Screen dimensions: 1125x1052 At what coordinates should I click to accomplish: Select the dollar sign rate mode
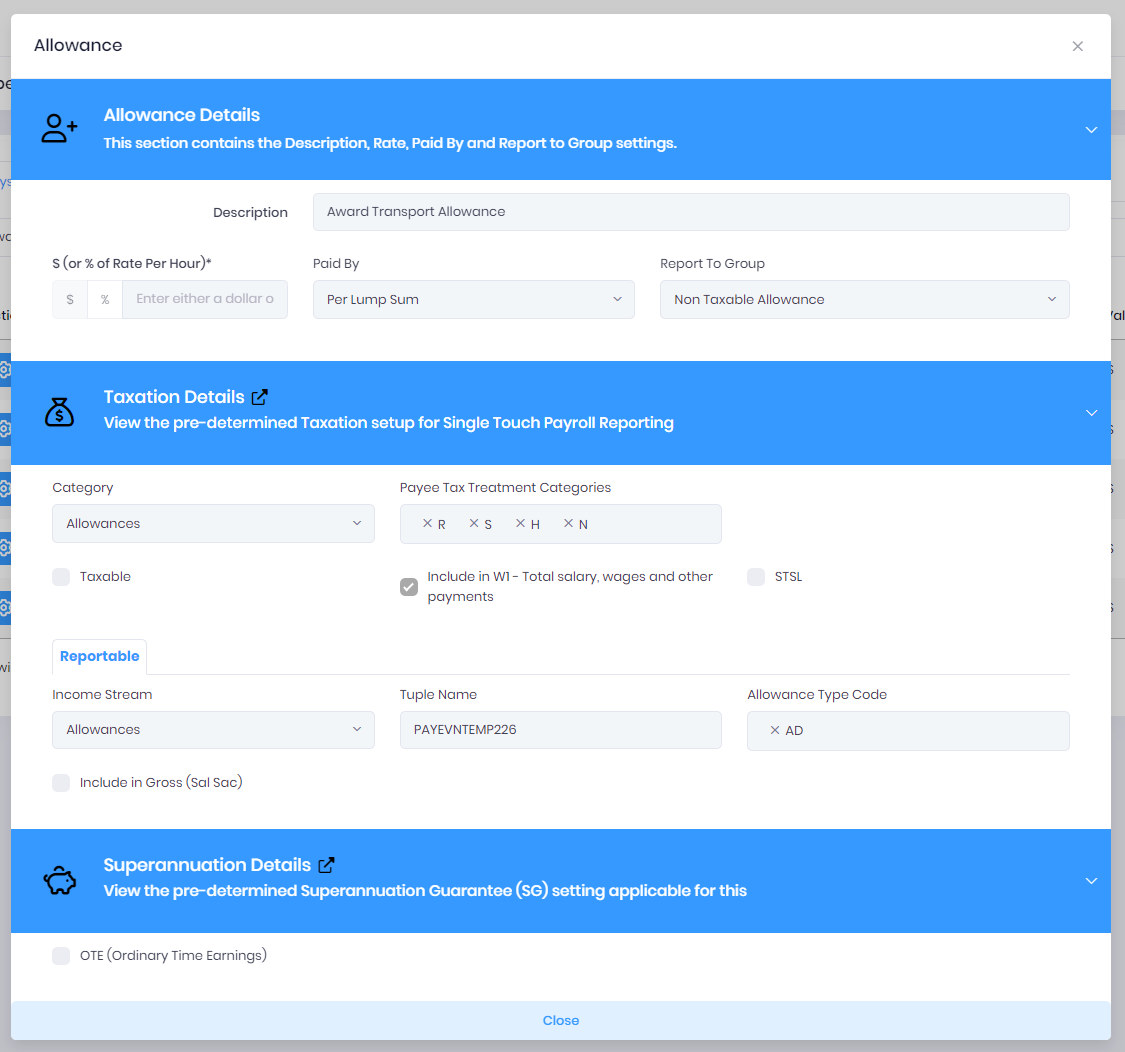[x=70, y=299]
